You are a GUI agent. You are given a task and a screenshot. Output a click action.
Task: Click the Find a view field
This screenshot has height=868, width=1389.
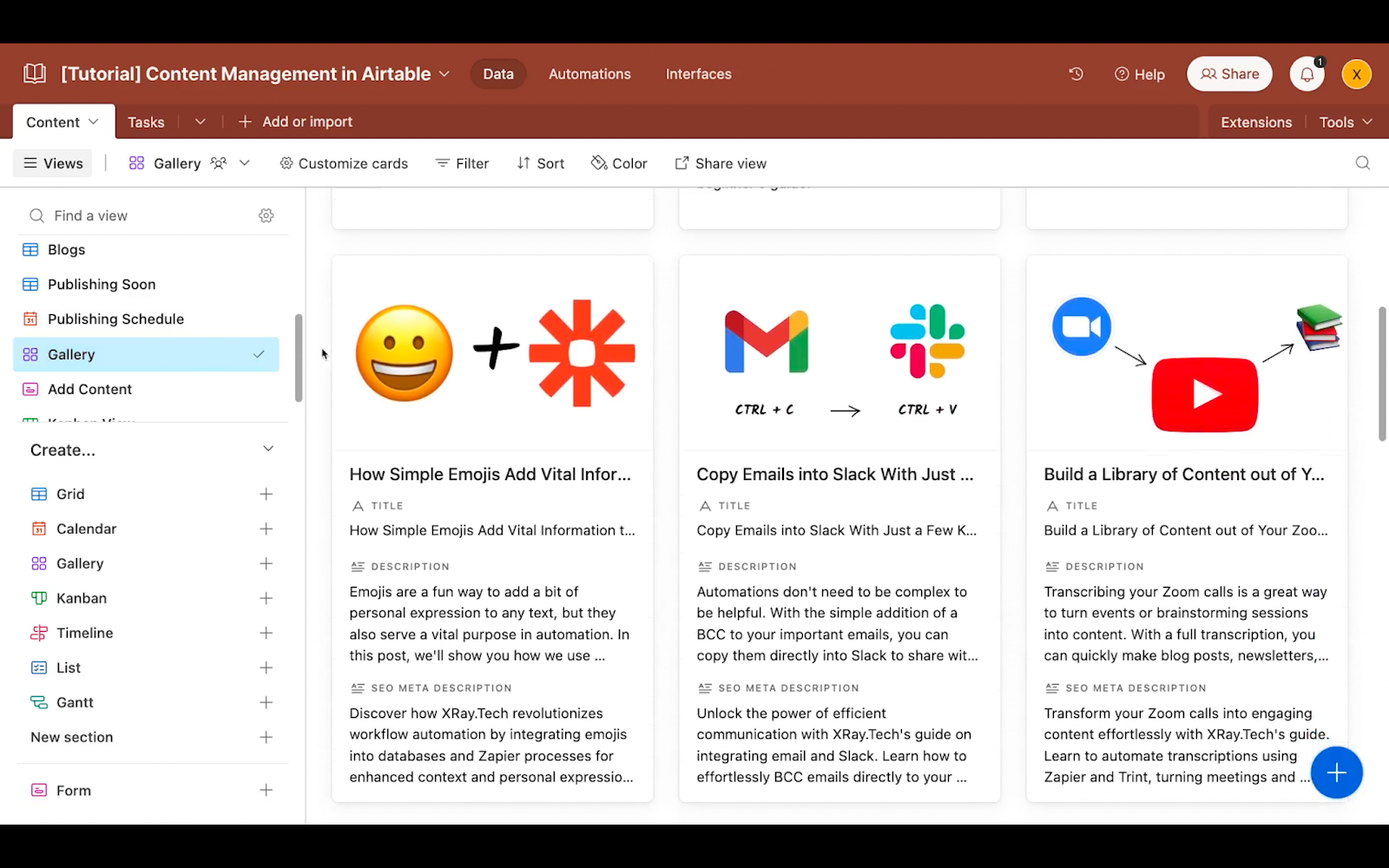click(139, 215)
